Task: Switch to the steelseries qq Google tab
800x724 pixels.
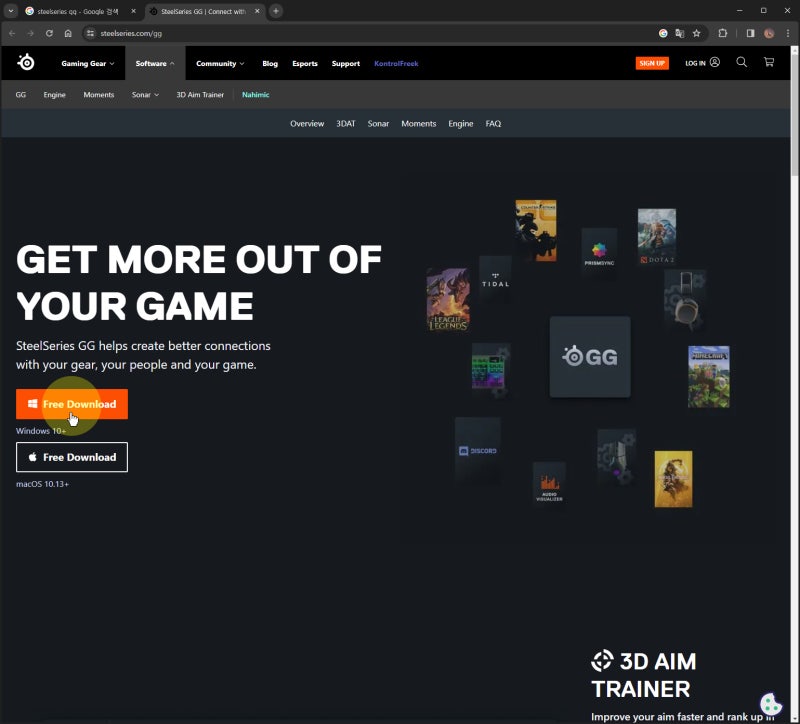Action: click(x=75, y=11)
